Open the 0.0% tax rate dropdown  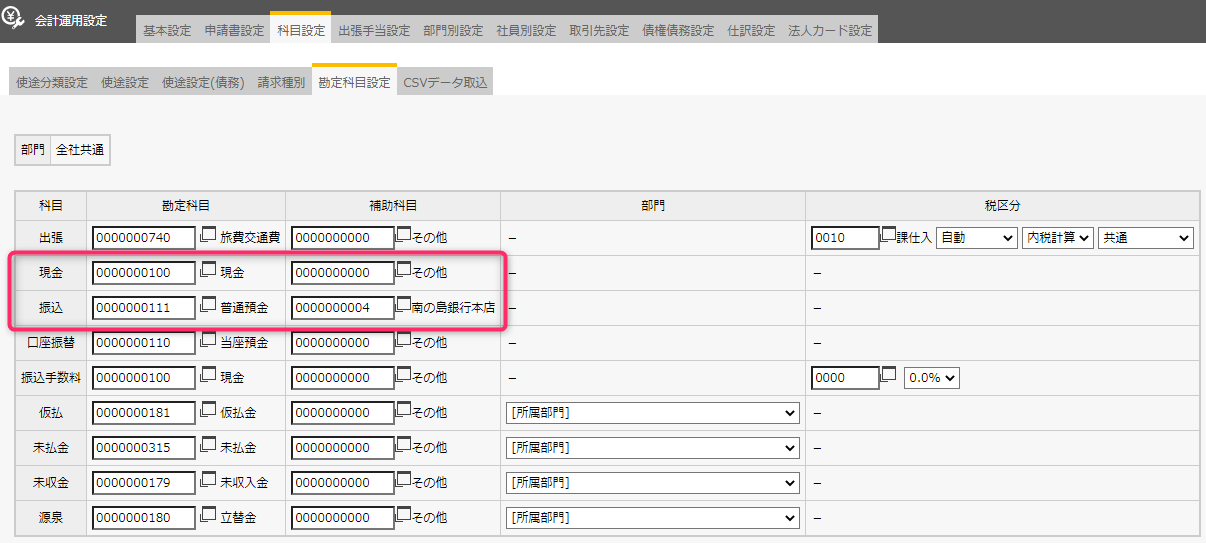(931, 378)
